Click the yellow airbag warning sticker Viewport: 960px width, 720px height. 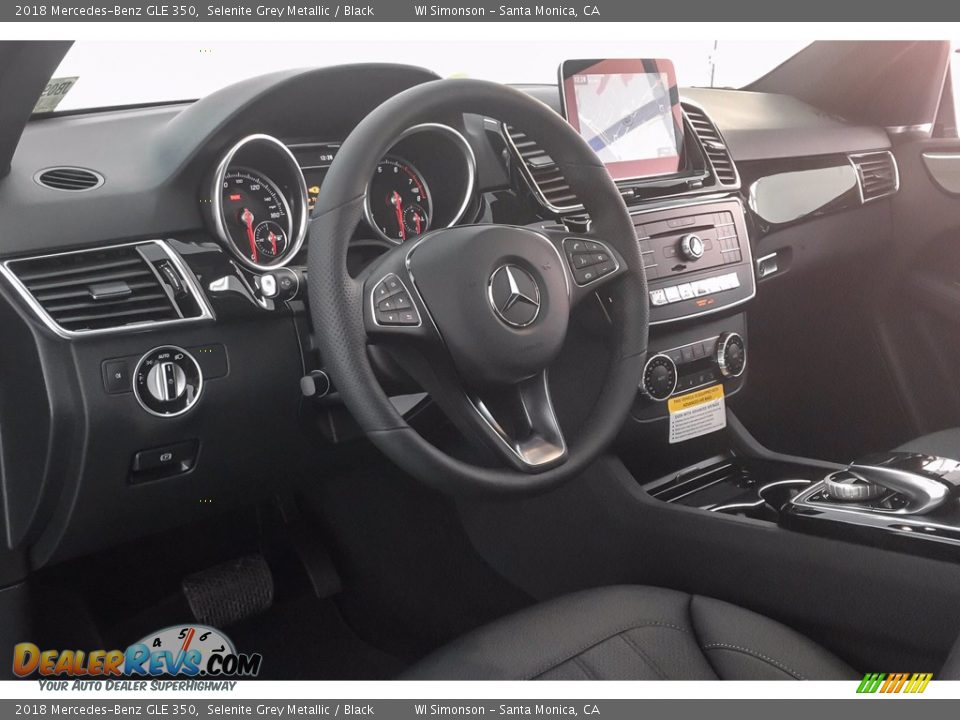[x=696, y=414]
